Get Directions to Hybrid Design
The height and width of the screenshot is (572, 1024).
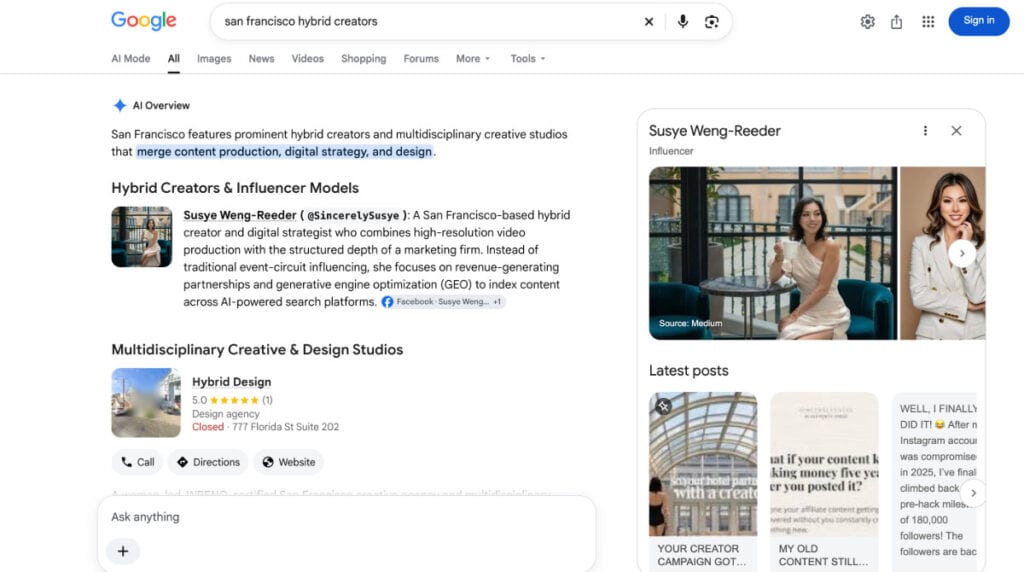click(x=208, y=462)
